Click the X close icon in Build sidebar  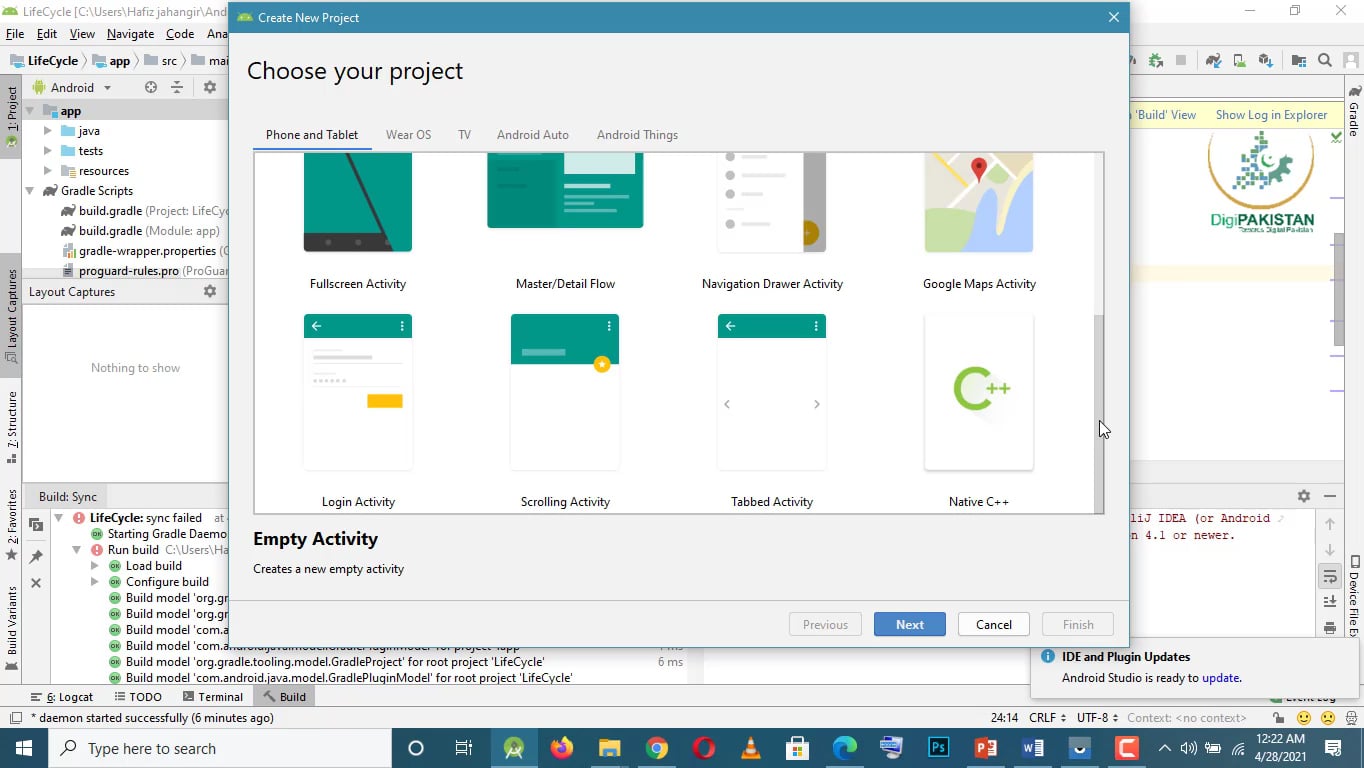pyautogui.click(x=36, y=583)
